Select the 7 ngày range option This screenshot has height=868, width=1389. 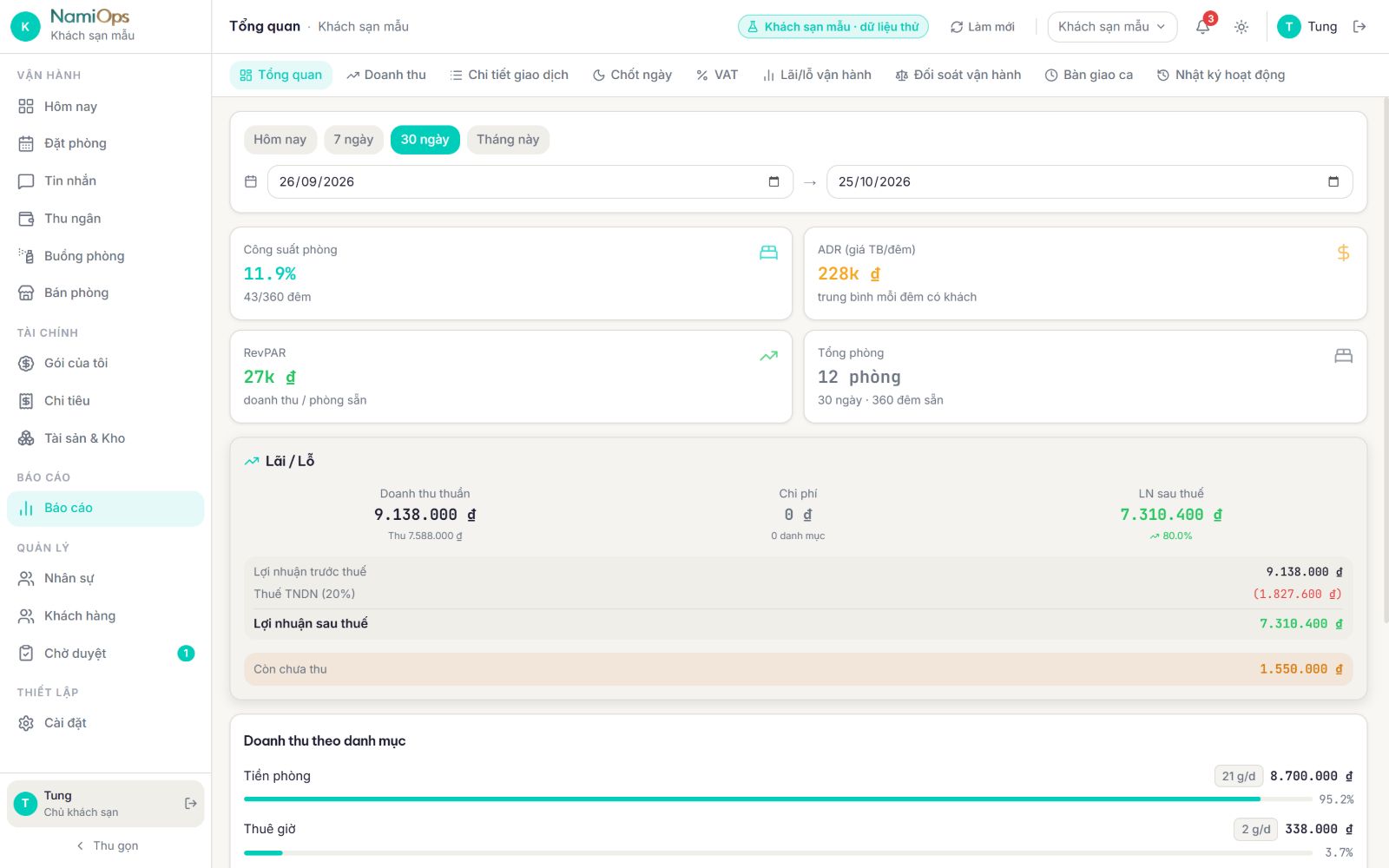[353, 140]
